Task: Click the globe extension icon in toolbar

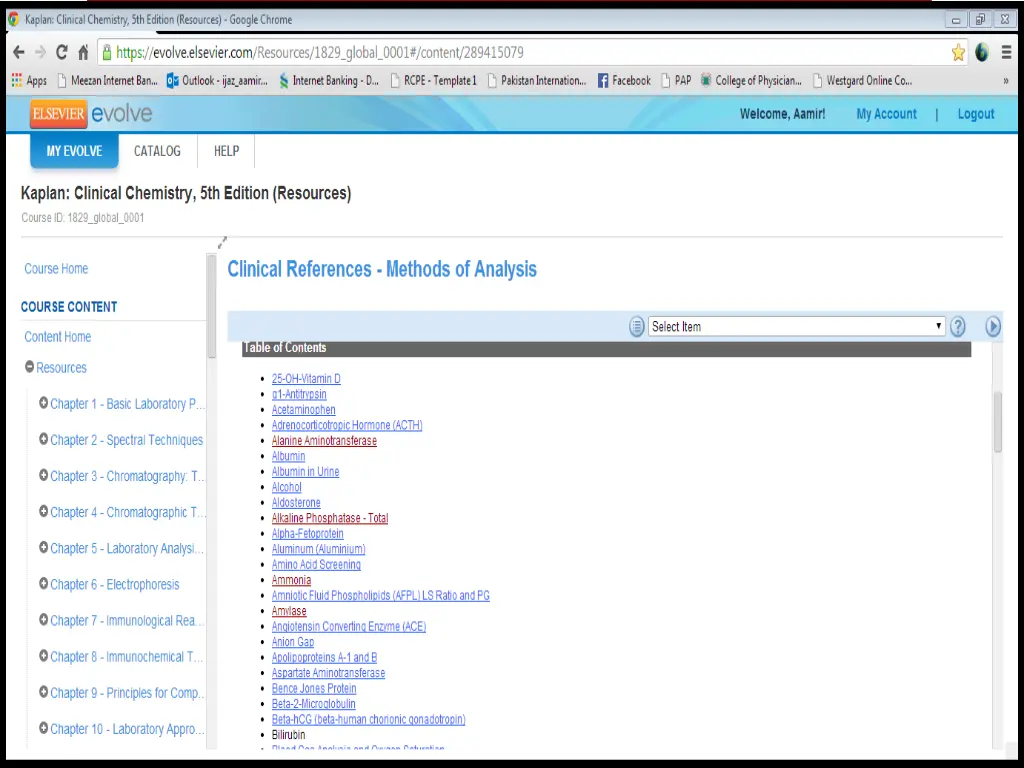Action: [x=982, y=52]
